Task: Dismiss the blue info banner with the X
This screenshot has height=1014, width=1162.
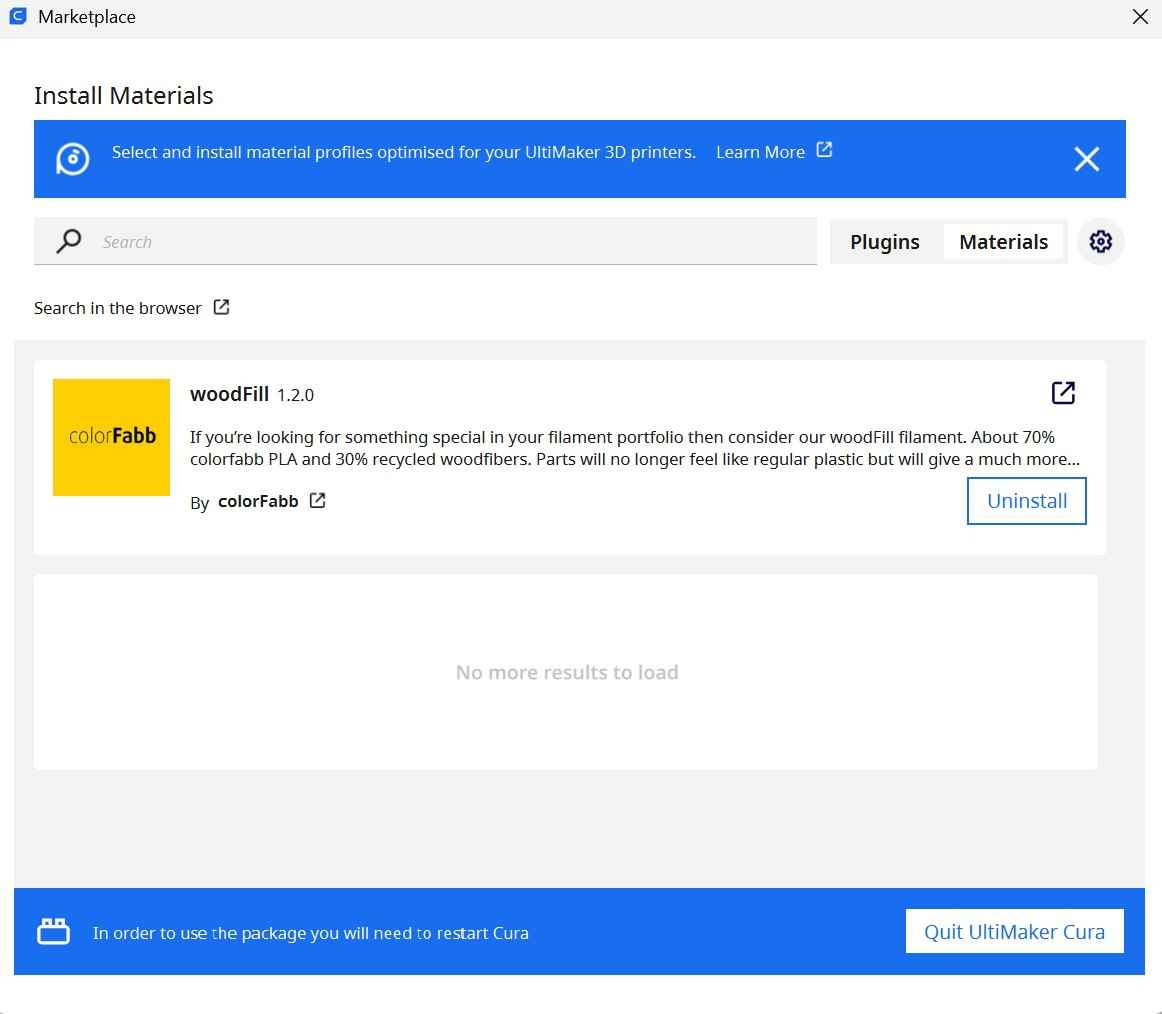Action: [x=1086, y=159]
